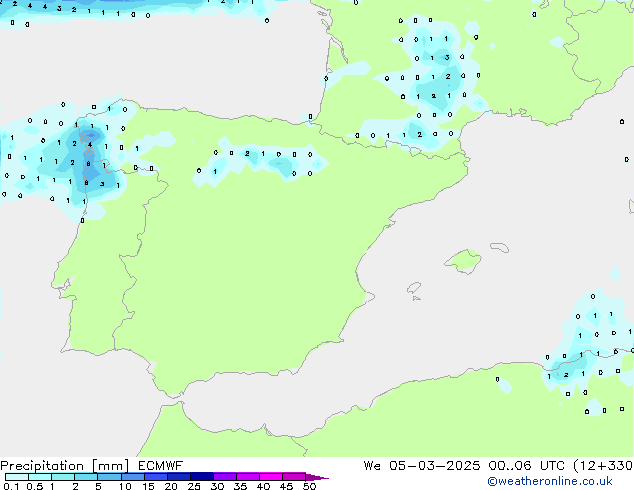Click the legend value '0.1'
The image size is (634, 490).
click(x=11, y=486)
